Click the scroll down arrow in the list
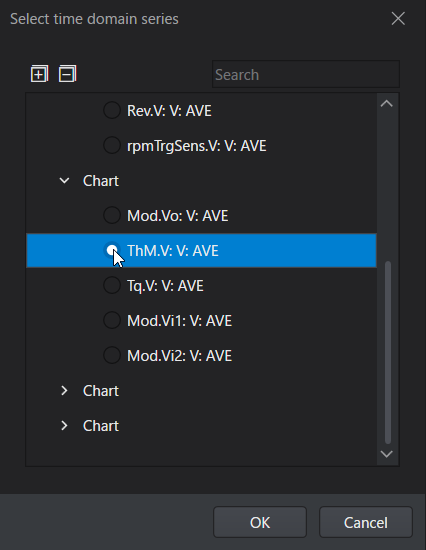This screenshot has height=550, width=426. pyautogui.click(x=387, y=454)
